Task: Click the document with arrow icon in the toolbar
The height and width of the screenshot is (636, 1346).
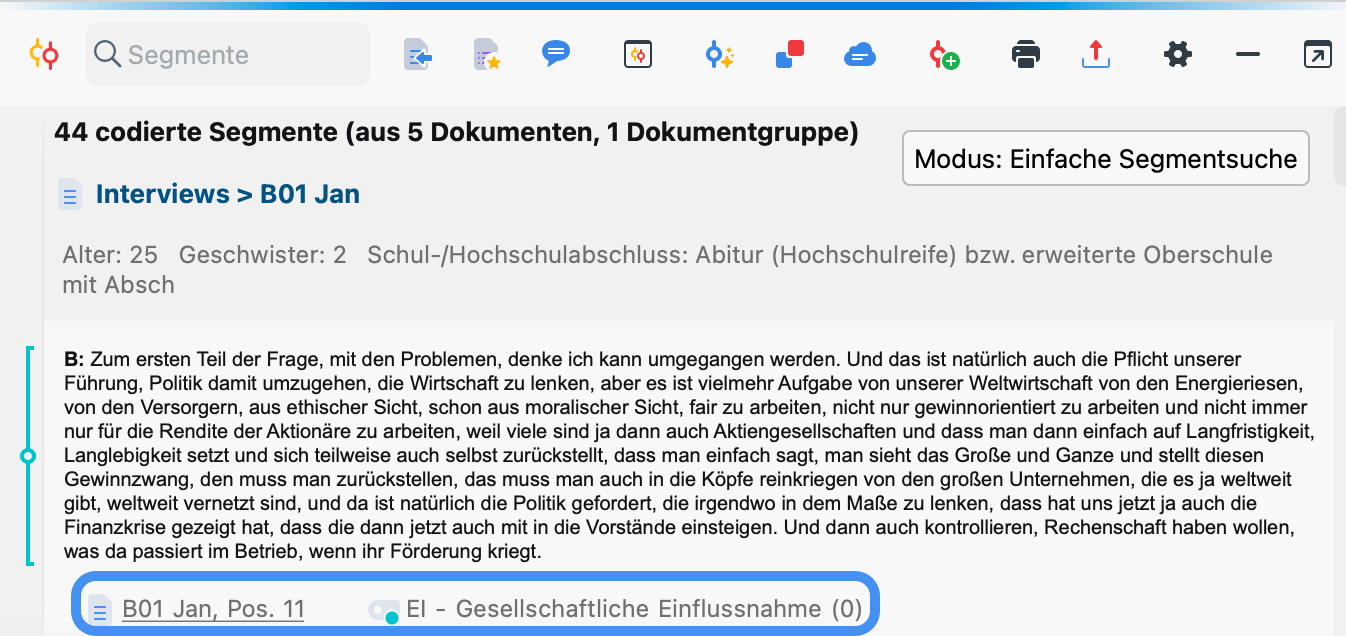Action: tap(418, 54)
